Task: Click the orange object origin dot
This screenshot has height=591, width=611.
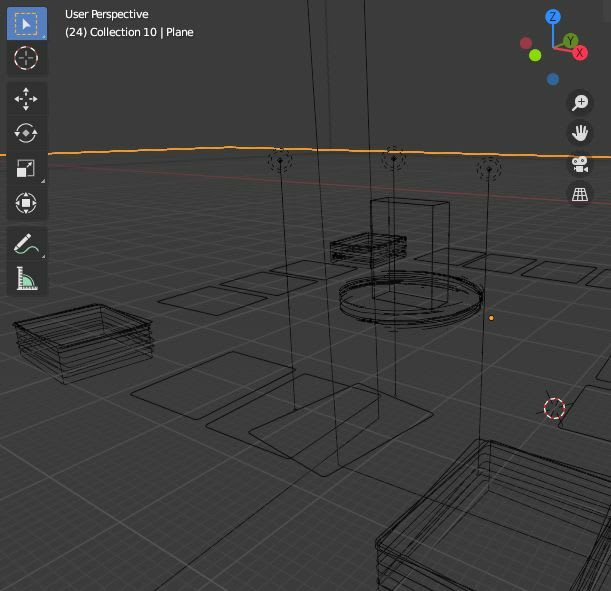Action: coord(491,318)
